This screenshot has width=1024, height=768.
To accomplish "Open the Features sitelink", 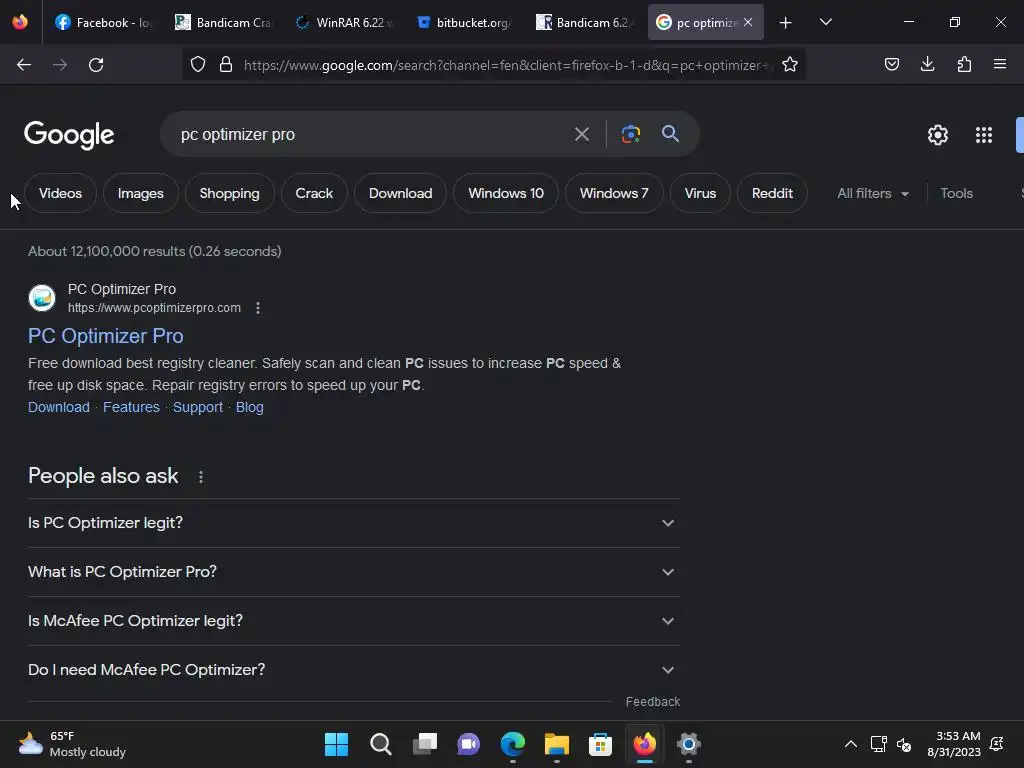I will 131,407.
